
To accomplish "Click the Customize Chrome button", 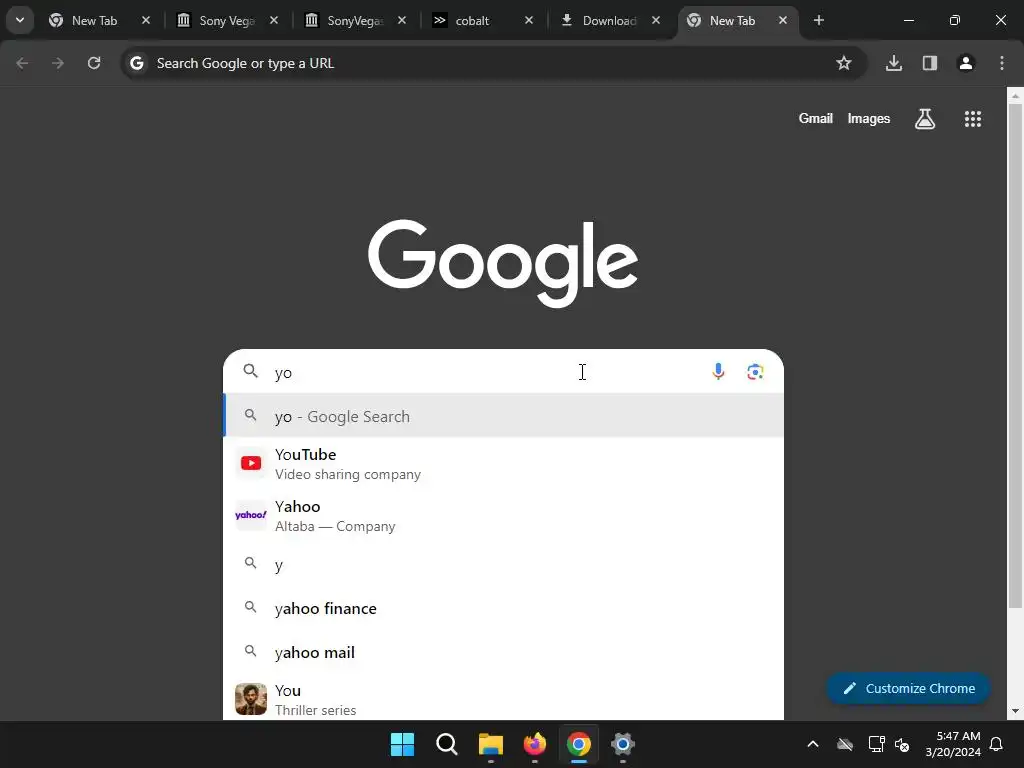I will (x=908, y=688).
